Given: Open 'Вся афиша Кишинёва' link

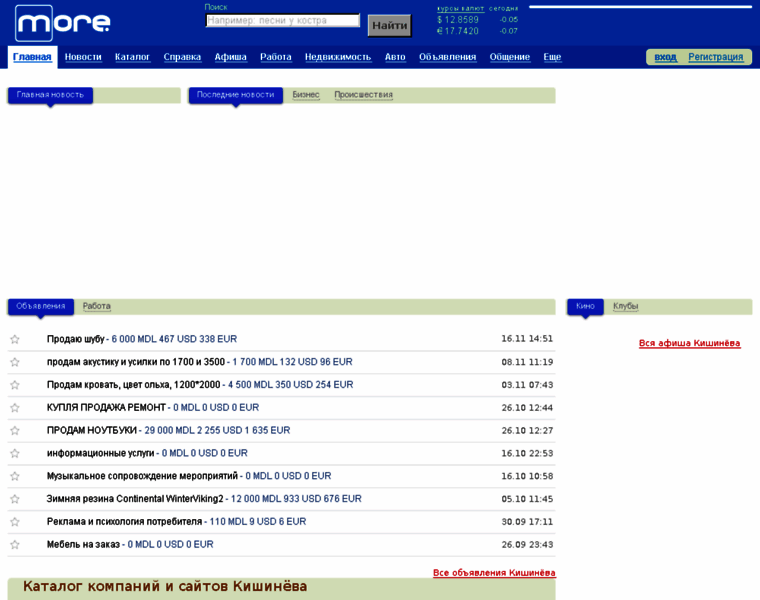Looking at the screenshot, I should [689, 343].
